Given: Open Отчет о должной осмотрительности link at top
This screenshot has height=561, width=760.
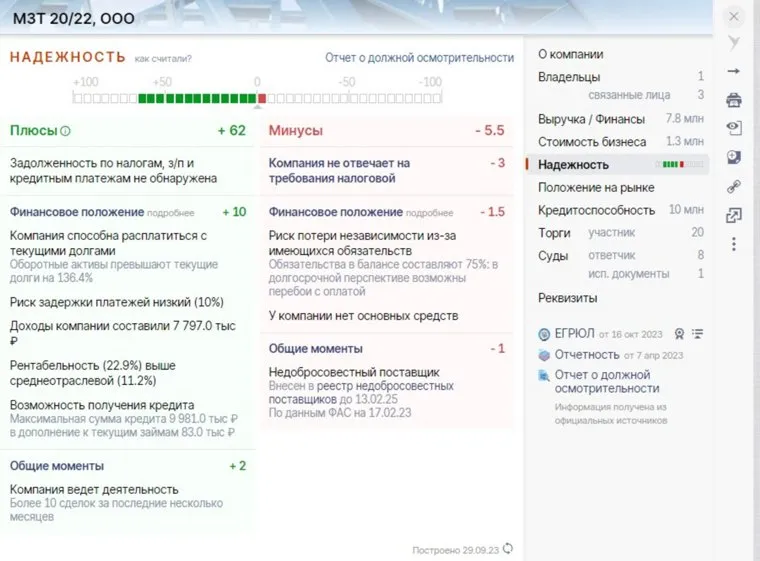Looking at the screenshot, I should tap(419, 58).
